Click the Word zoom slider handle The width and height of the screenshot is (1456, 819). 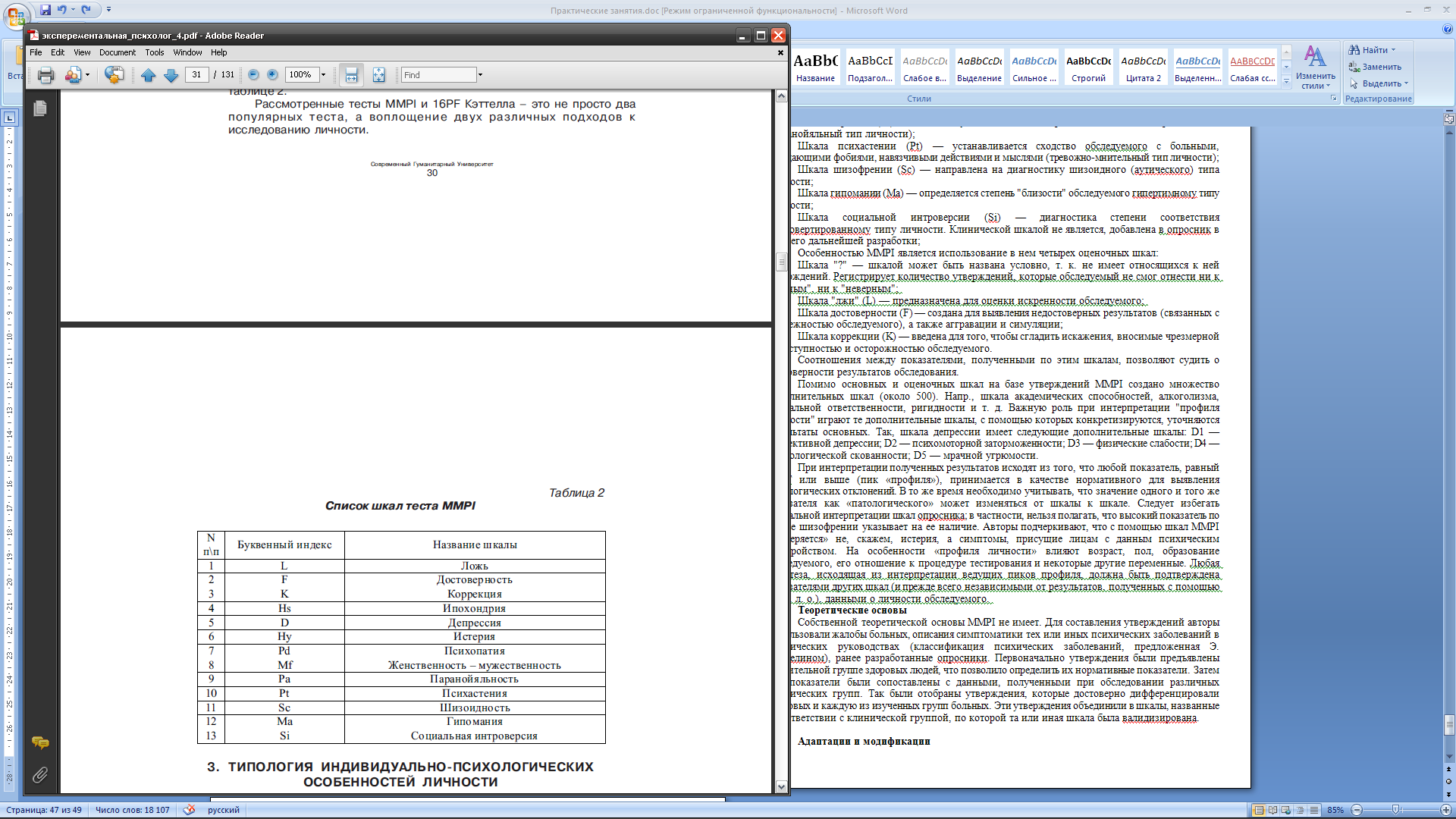[x=1395, y=810]
